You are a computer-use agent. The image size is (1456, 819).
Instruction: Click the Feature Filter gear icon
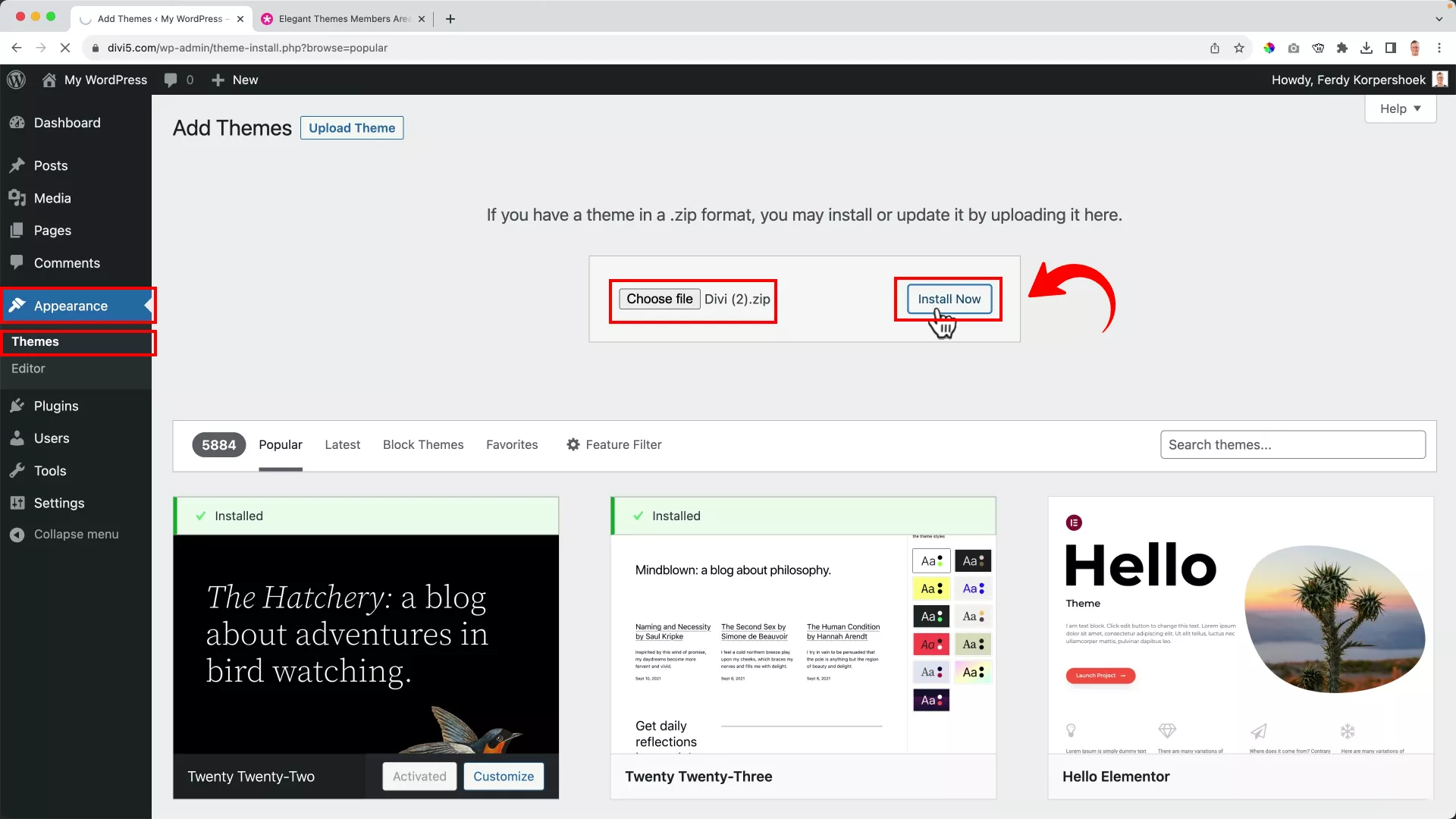[x=573, y=444]
